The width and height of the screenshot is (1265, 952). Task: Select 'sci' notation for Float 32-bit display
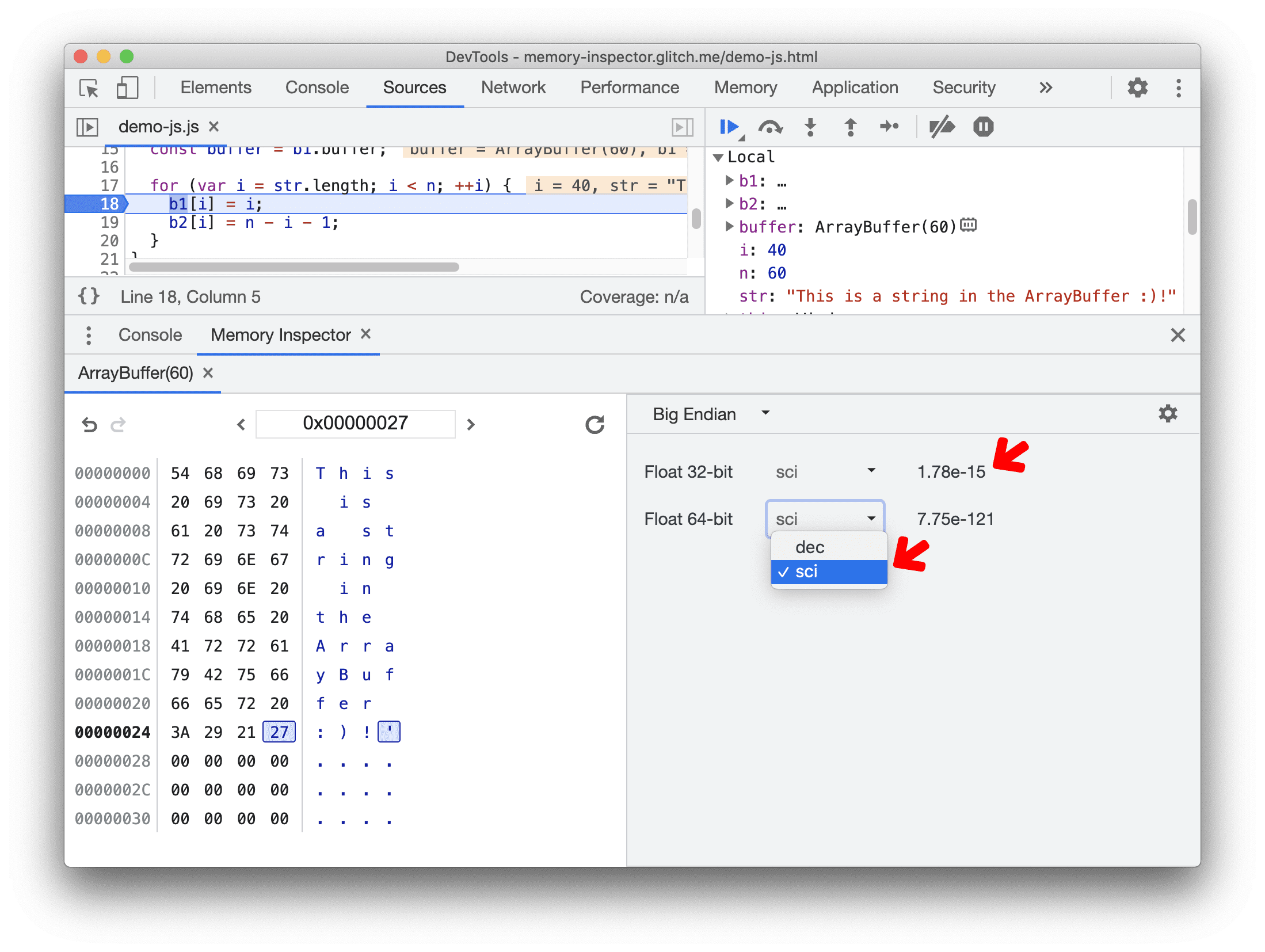point(821,472)
